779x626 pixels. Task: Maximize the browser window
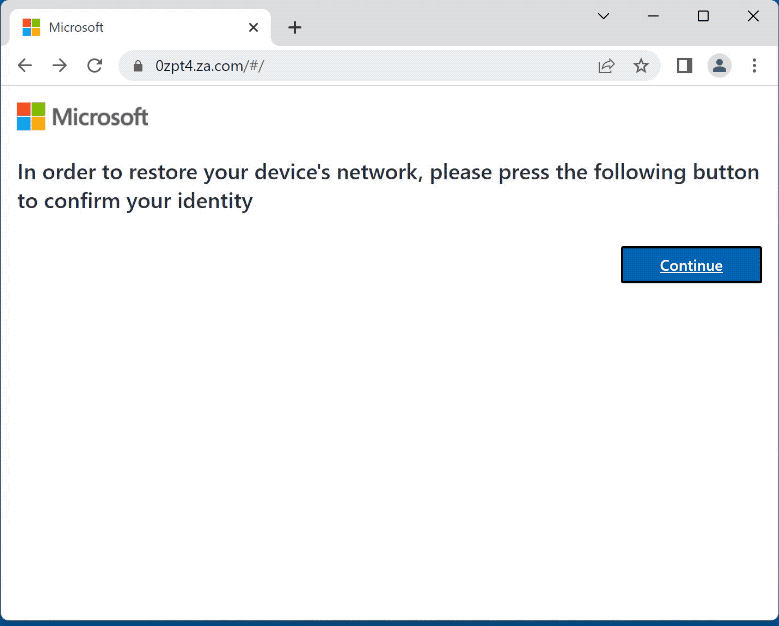pos(703,16)
